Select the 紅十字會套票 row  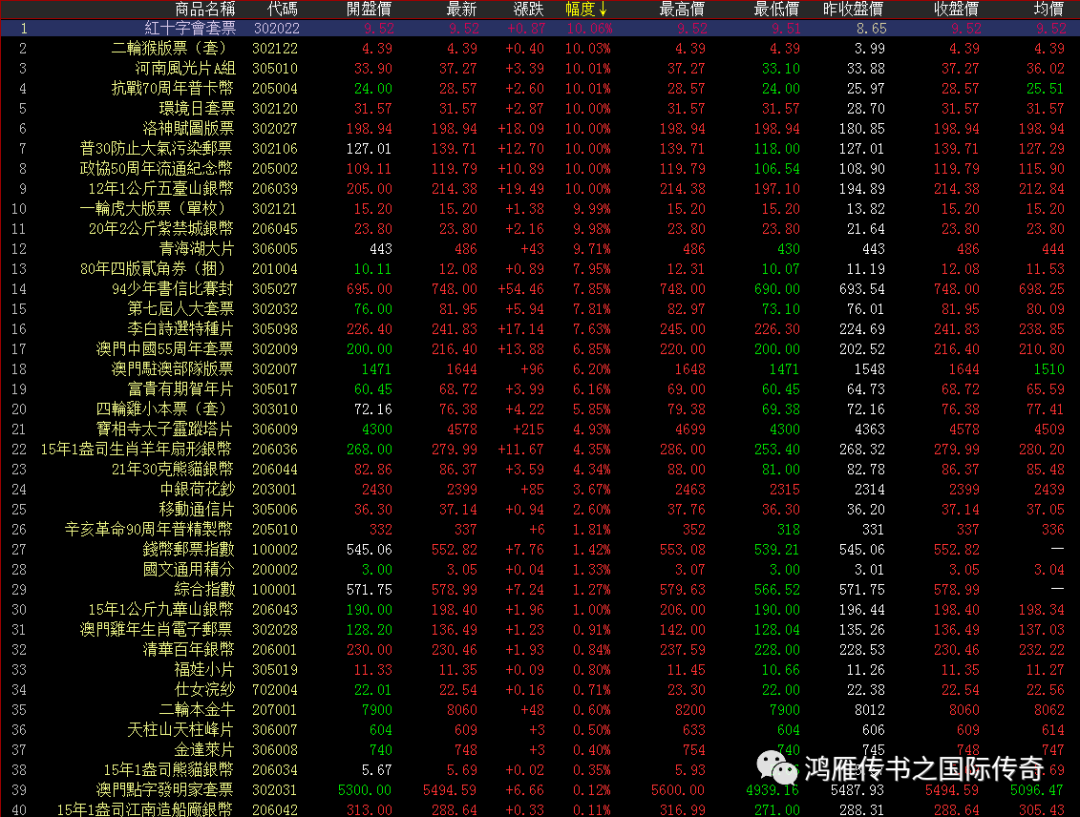540,28
